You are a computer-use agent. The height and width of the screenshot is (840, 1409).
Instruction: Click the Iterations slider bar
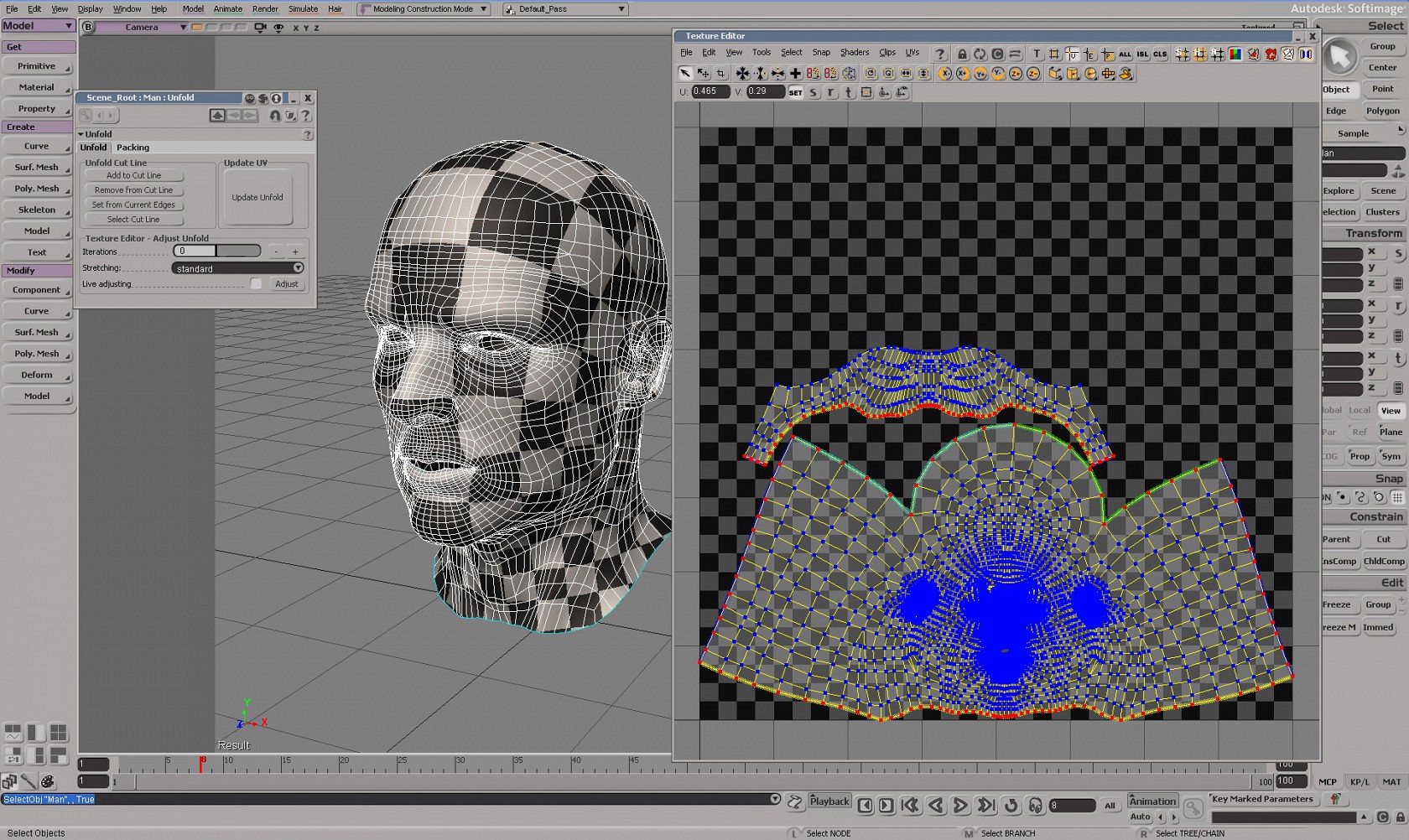tap(216, 251)
